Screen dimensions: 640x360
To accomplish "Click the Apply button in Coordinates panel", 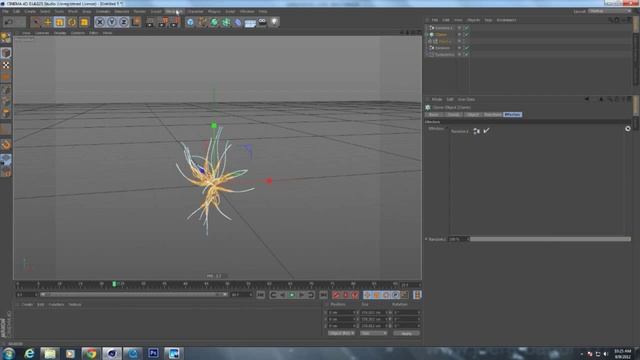I will pos(407,333).
